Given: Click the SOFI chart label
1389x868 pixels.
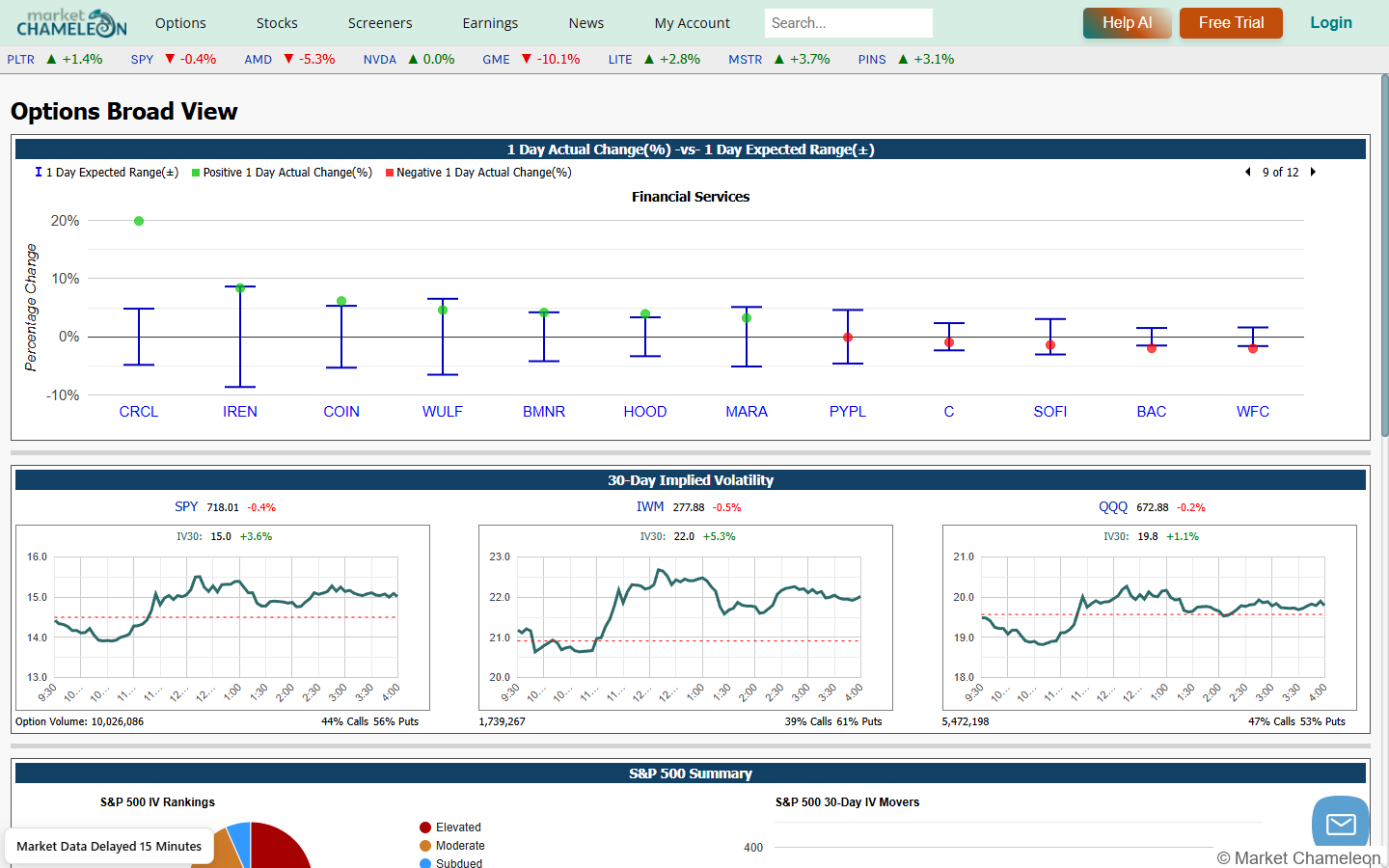Looking at the screenshot, I should [1050, 412].
